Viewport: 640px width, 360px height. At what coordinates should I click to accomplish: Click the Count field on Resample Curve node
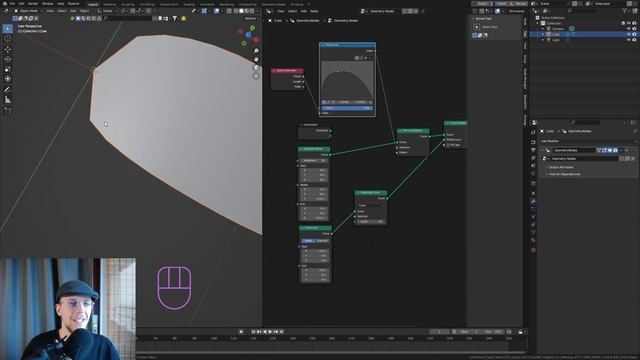click(371, 222)
